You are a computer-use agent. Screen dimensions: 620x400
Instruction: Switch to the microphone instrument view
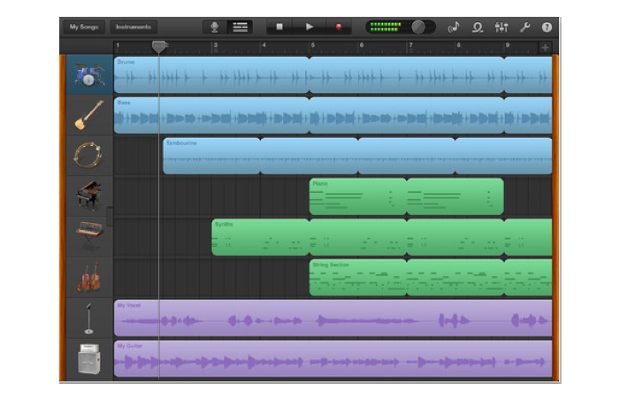214,27
